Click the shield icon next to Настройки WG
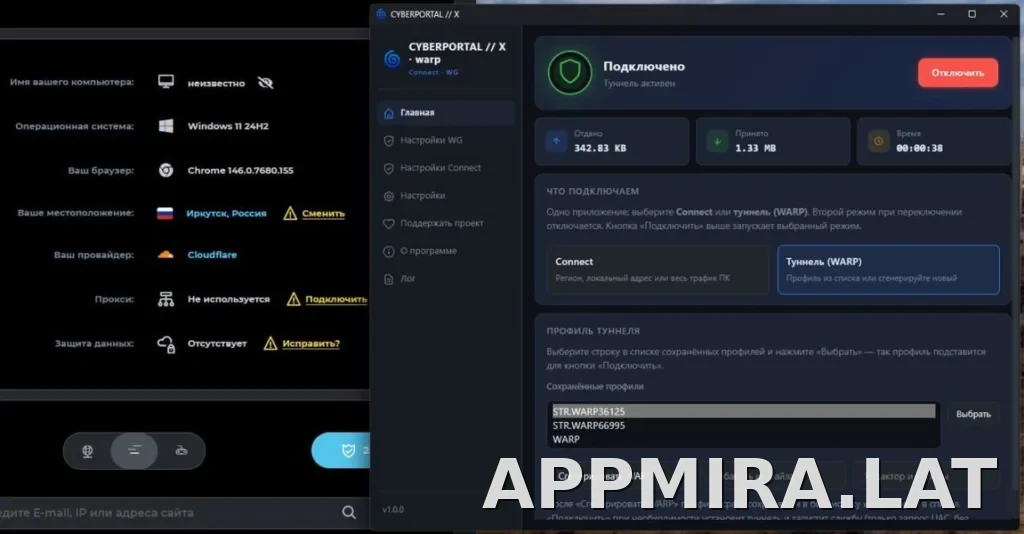The height and width of the screenshot is (534, 1024). (389, 140)
